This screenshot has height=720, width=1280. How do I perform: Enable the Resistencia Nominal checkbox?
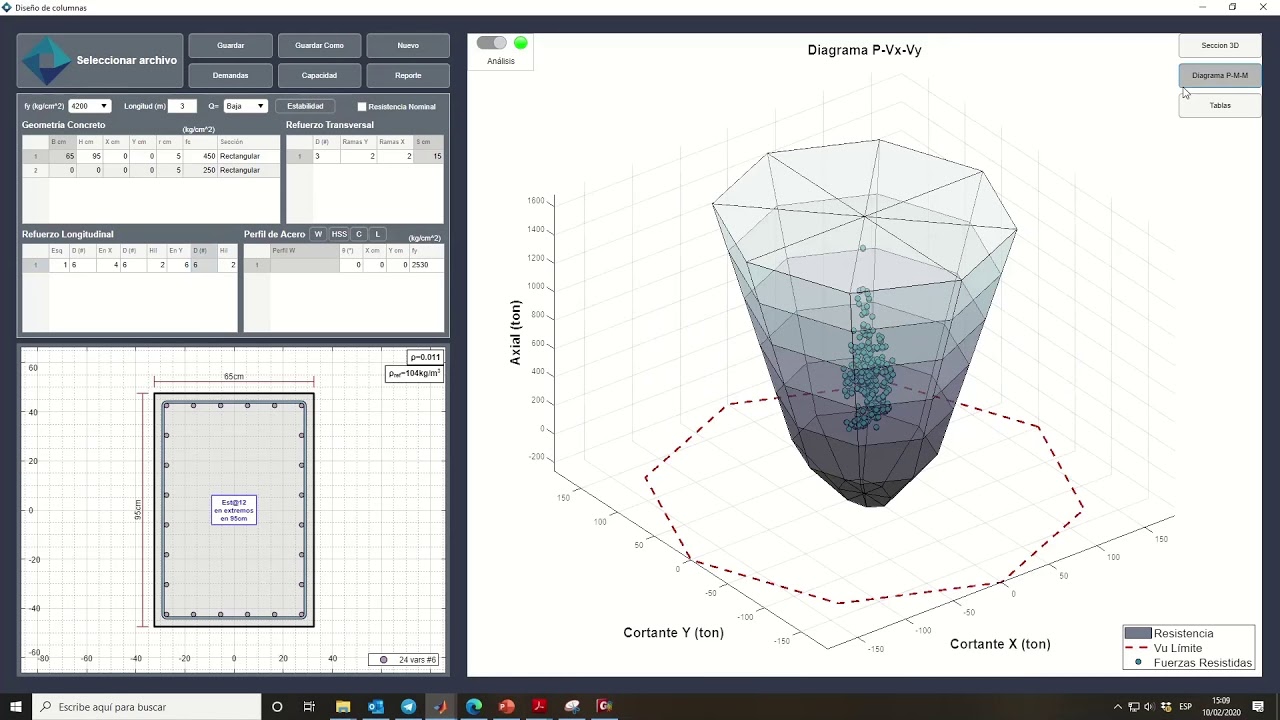point(362,106)
